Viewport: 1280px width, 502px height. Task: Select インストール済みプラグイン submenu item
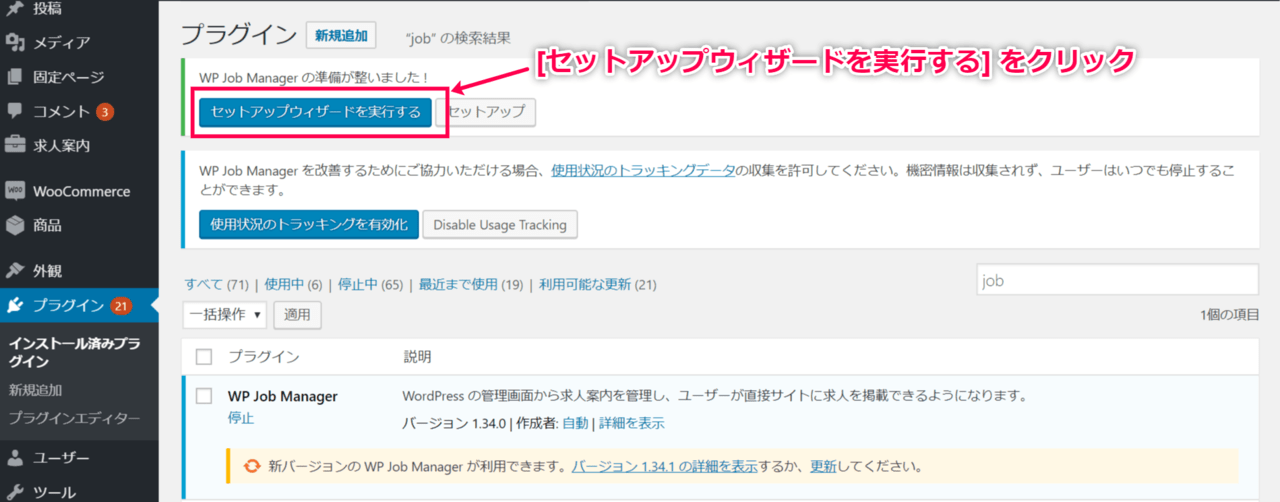coord(74,352)
